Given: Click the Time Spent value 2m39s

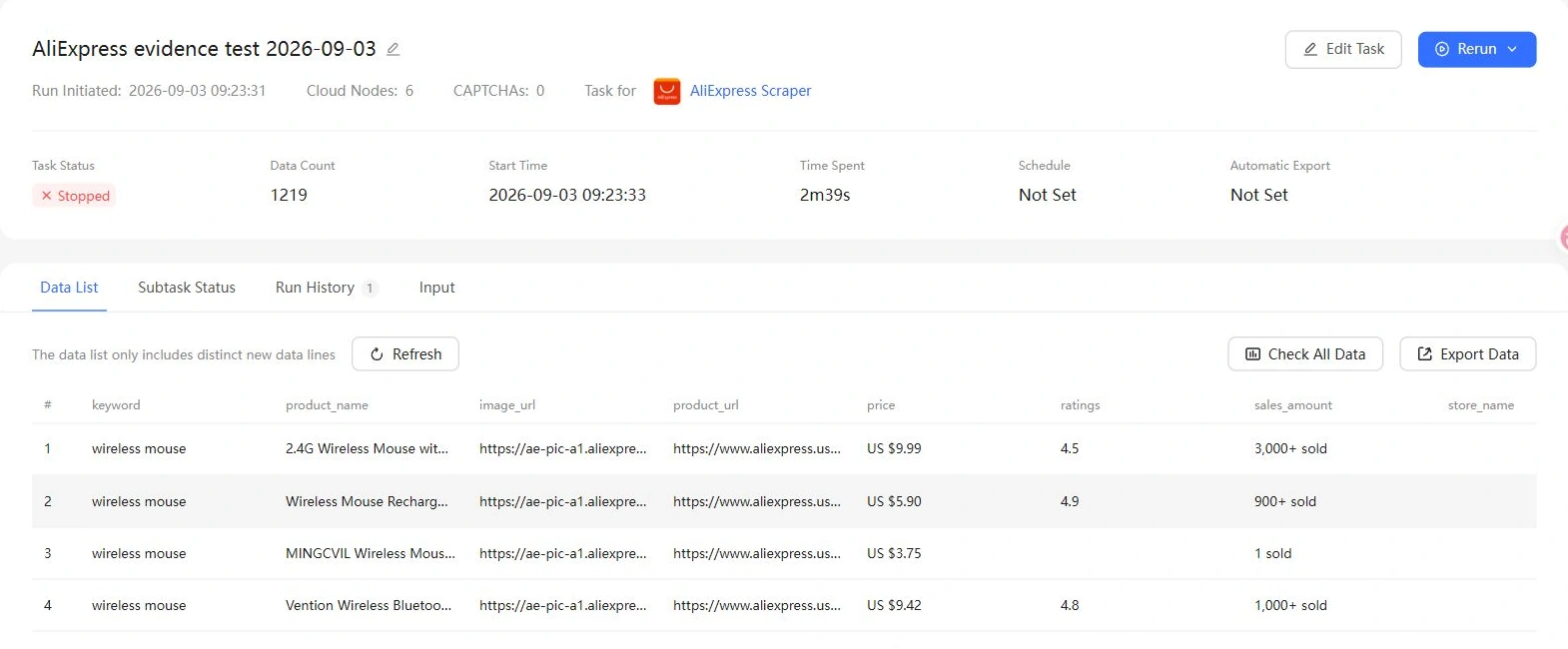Looking at the screenshot, I should (825, 195).
